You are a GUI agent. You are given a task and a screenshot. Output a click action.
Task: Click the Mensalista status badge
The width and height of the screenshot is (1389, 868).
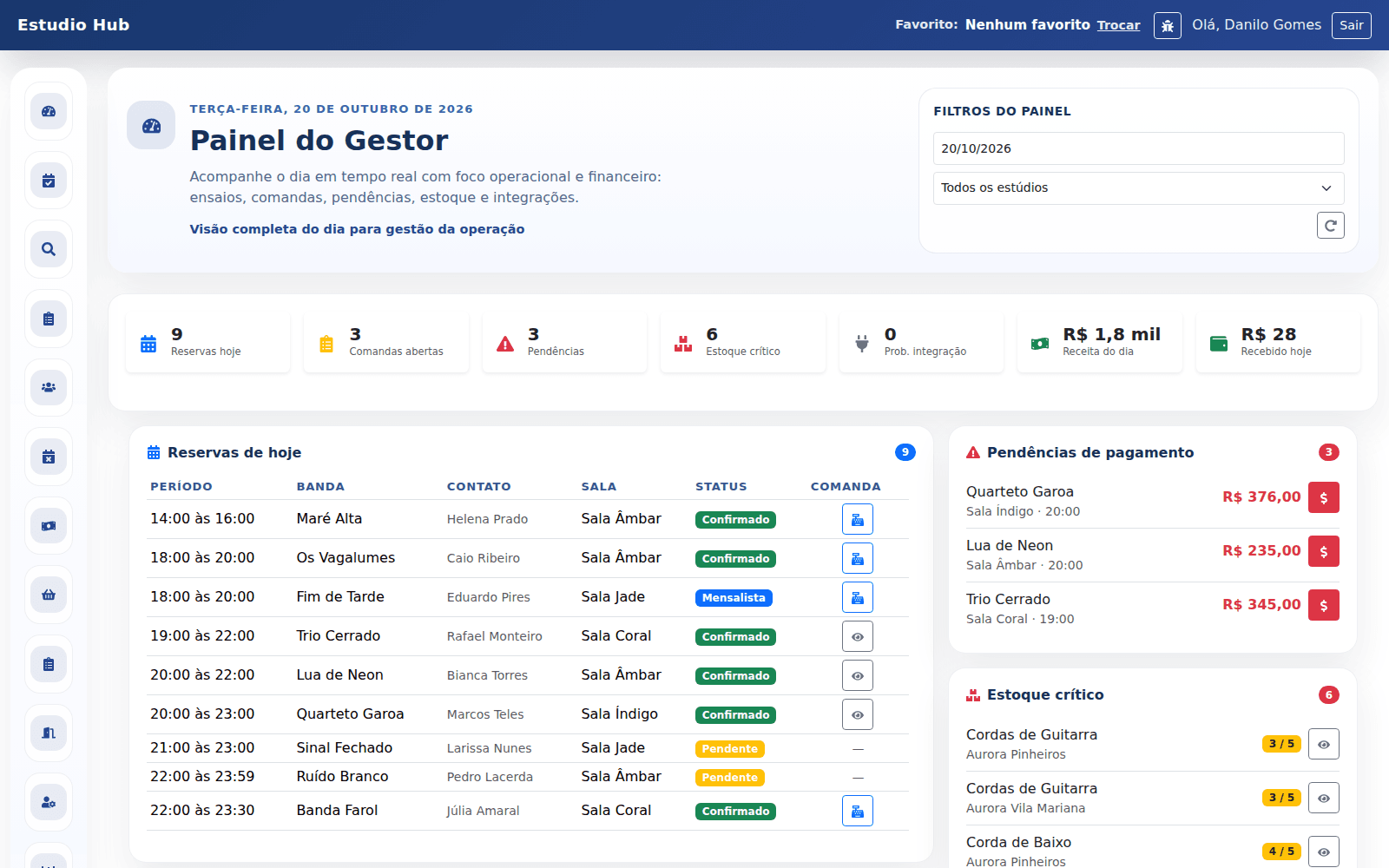click(x=734, y=598)
